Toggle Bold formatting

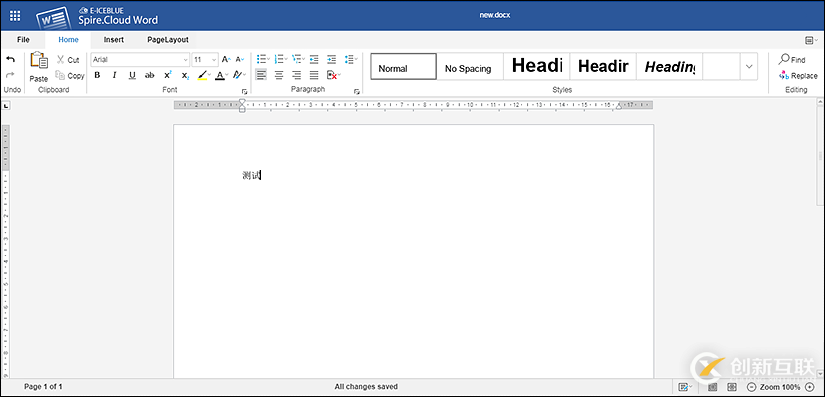click(x=97, y=75)
